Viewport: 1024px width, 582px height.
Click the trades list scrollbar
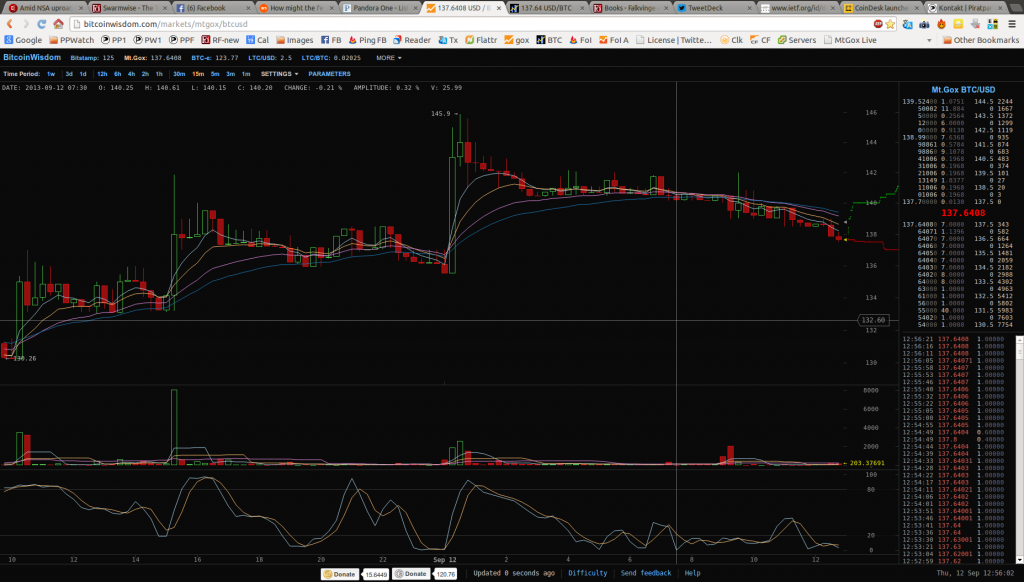click(x=1019, y=449)
